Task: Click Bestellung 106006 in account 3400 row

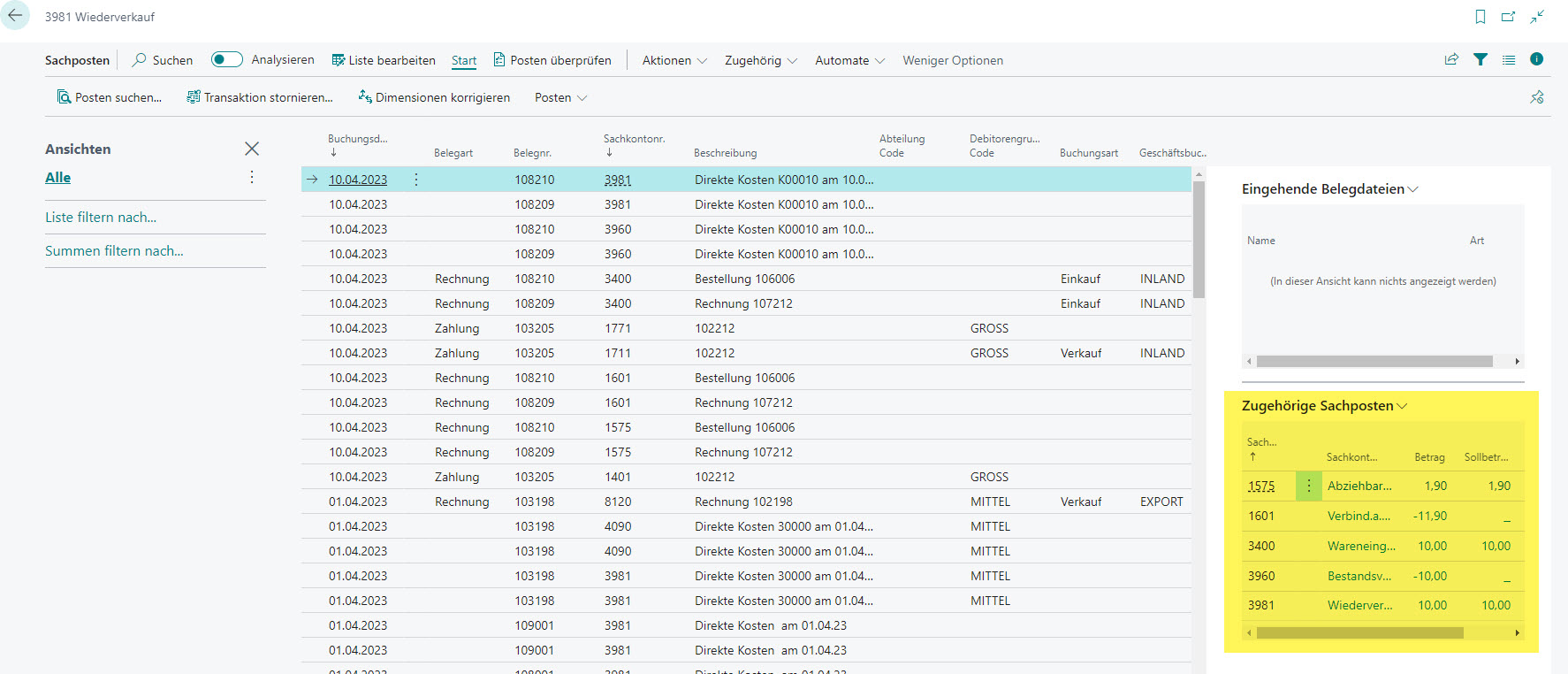Action: [744, 279]
